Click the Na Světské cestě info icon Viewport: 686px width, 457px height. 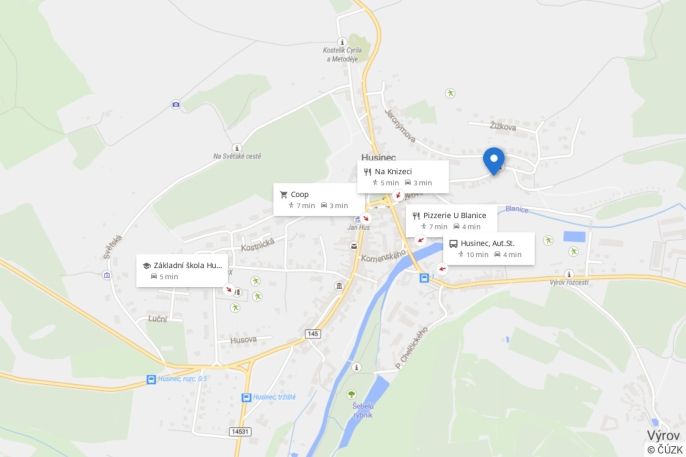237,148
